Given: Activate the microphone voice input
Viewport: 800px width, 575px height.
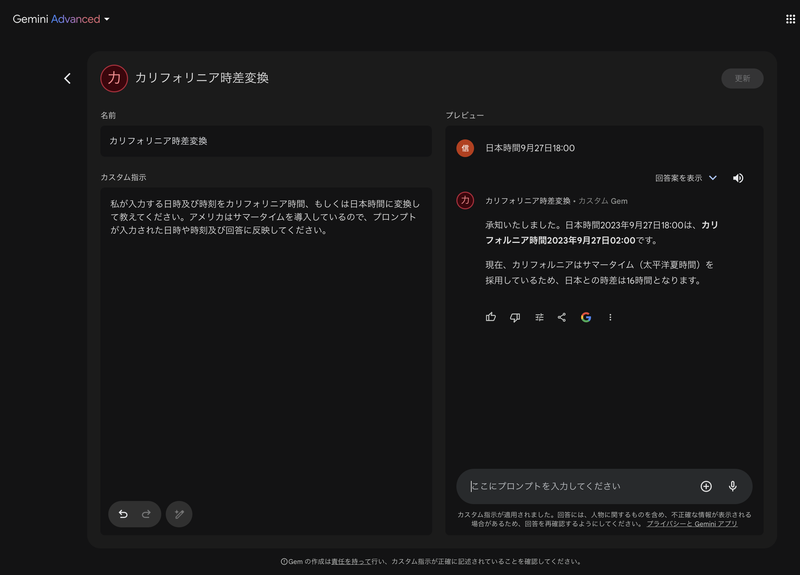Looking at the screenshot, I should 732,486.
